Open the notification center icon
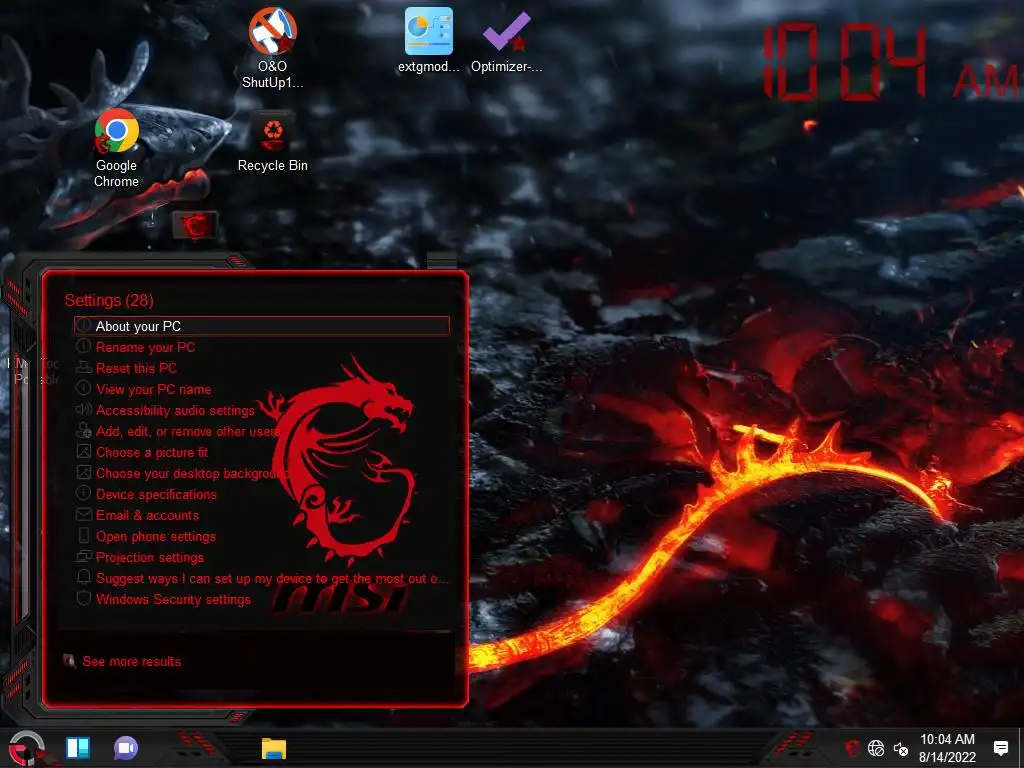Image resolution: width=1024 pixels, height=768 pixels. [x=1000, y=748]
